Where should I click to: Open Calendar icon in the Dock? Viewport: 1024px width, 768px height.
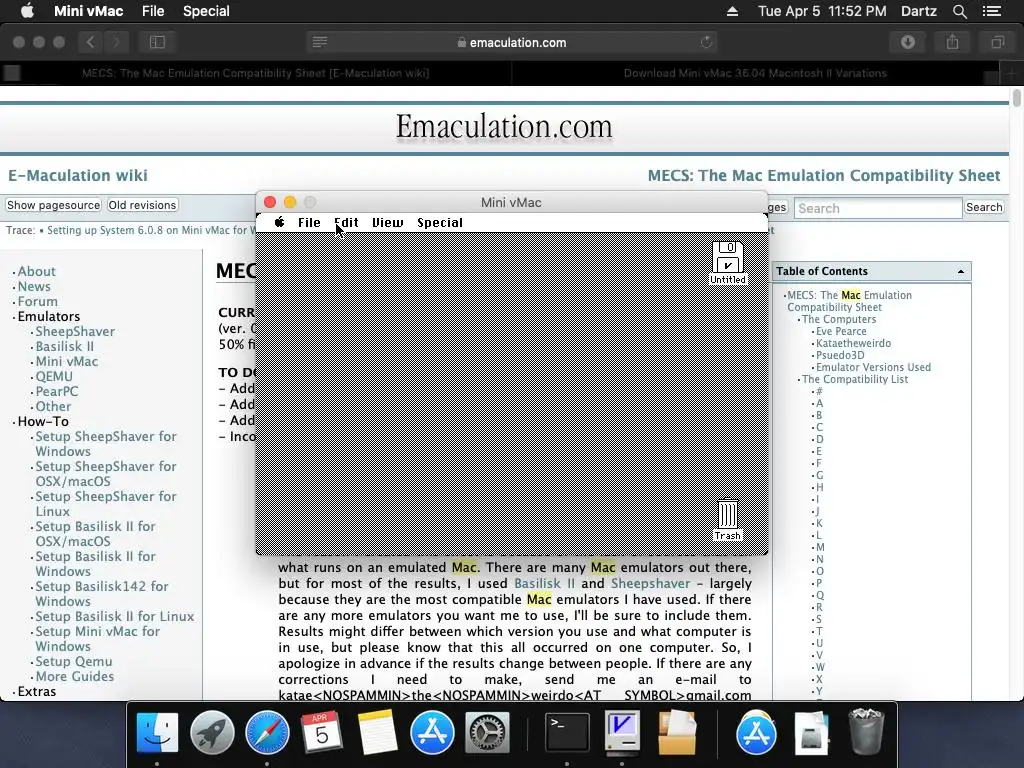(322, 733)
